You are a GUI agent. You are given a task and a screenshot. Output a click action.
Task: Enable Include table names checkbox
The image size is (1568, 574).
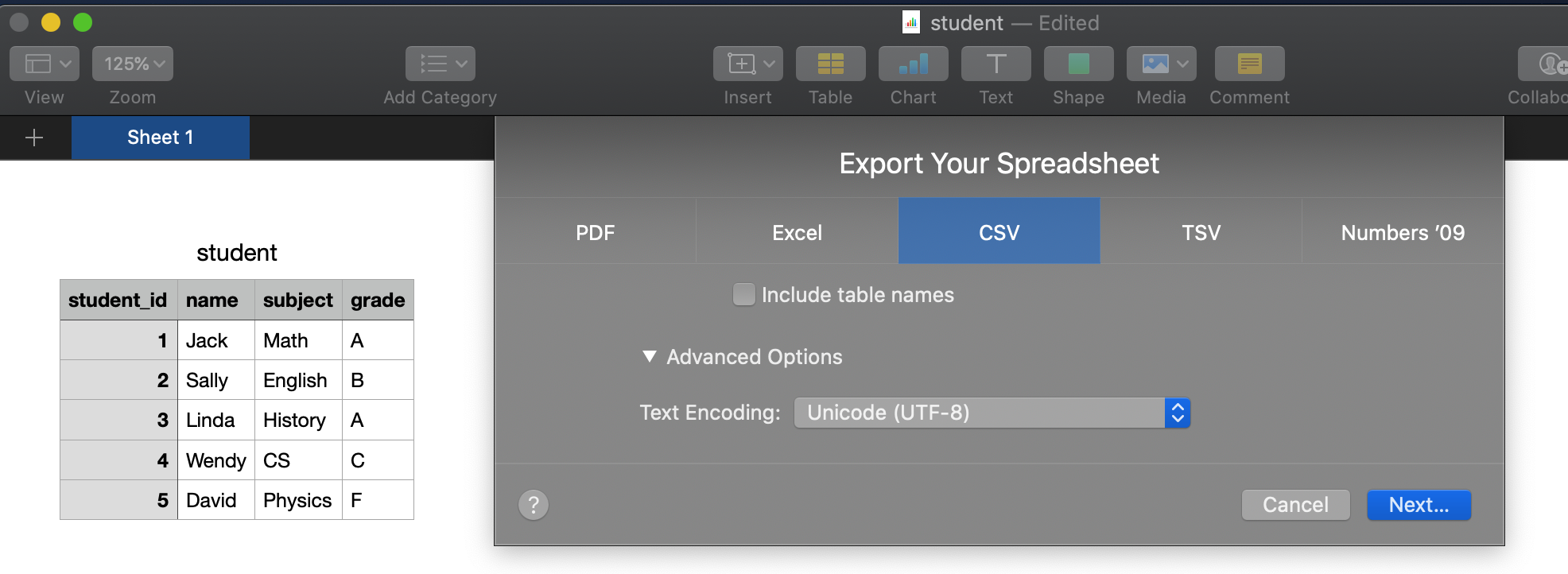[744, 295]
